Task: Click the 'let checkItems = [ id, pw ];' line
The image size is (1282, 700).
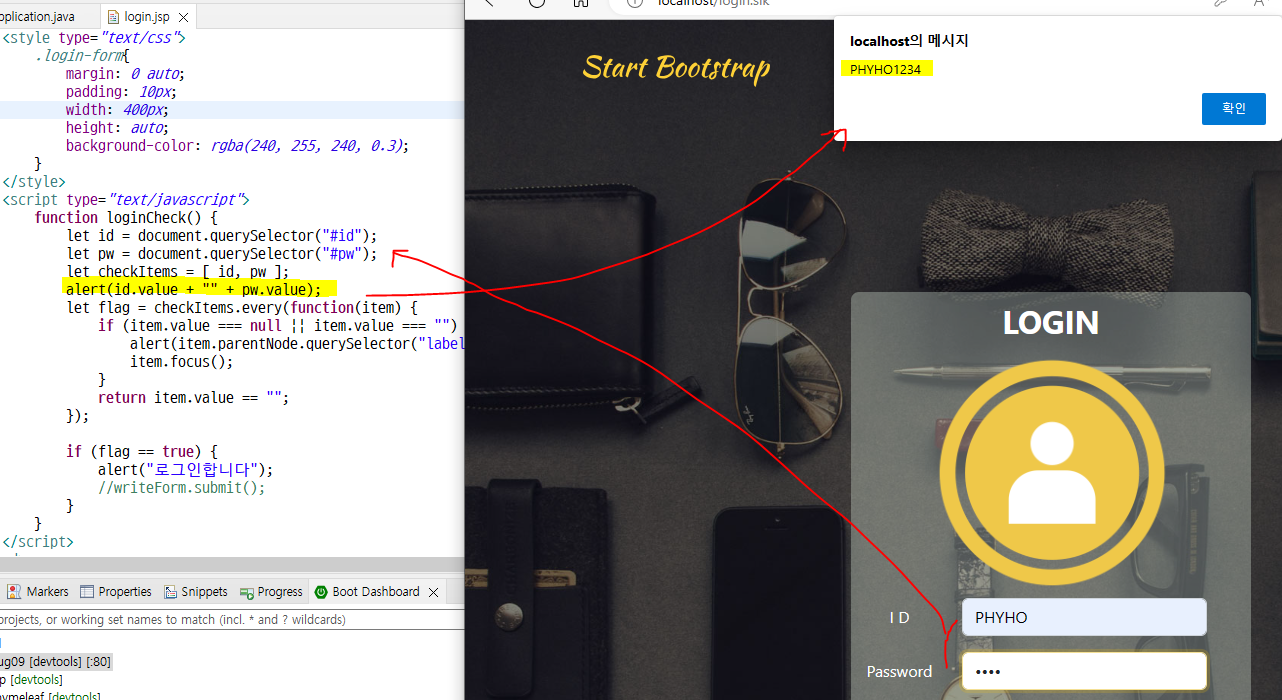Action: tap(177, 272)
